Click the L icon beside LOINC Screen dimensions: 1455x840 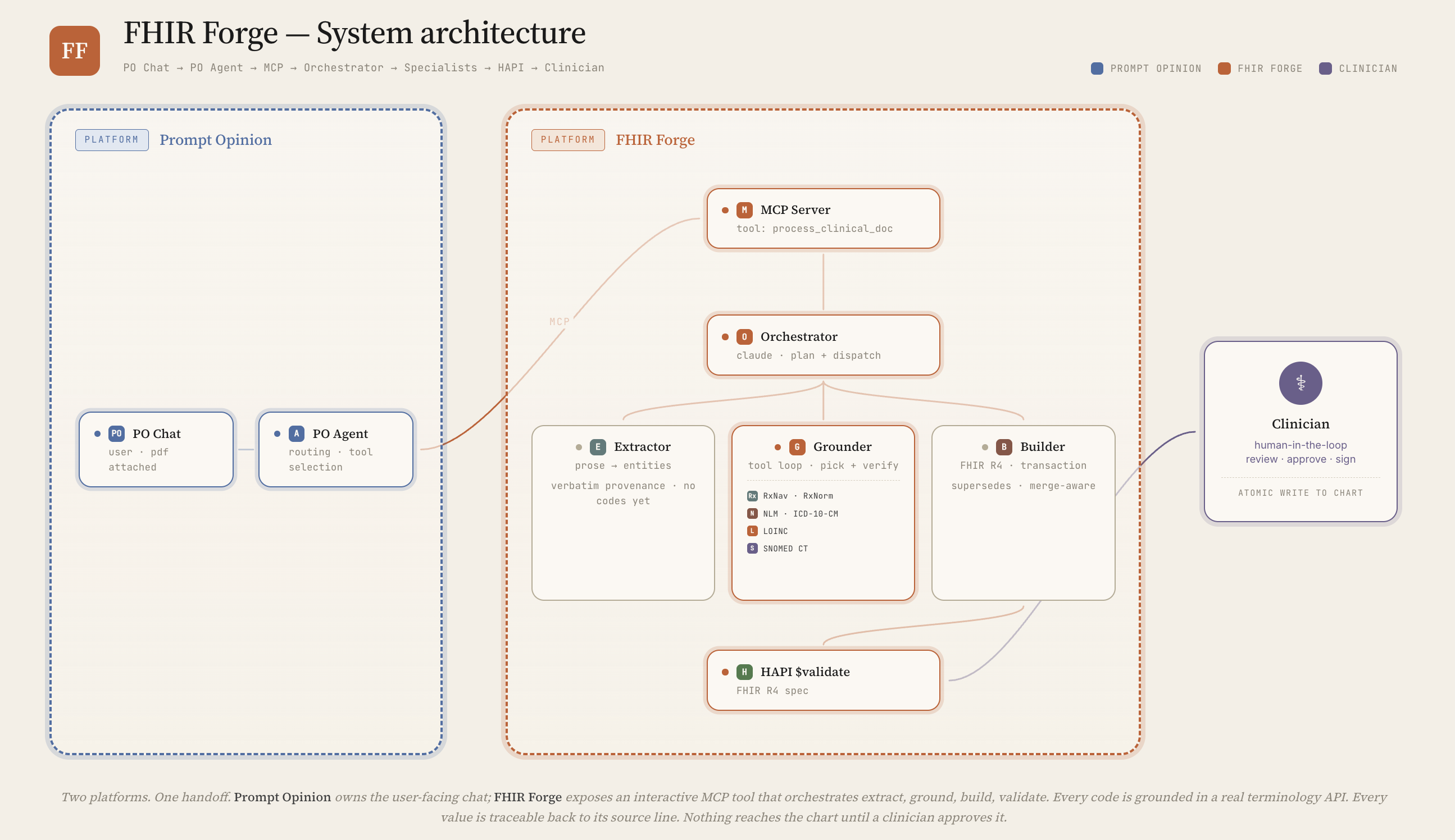pos(752,531)
